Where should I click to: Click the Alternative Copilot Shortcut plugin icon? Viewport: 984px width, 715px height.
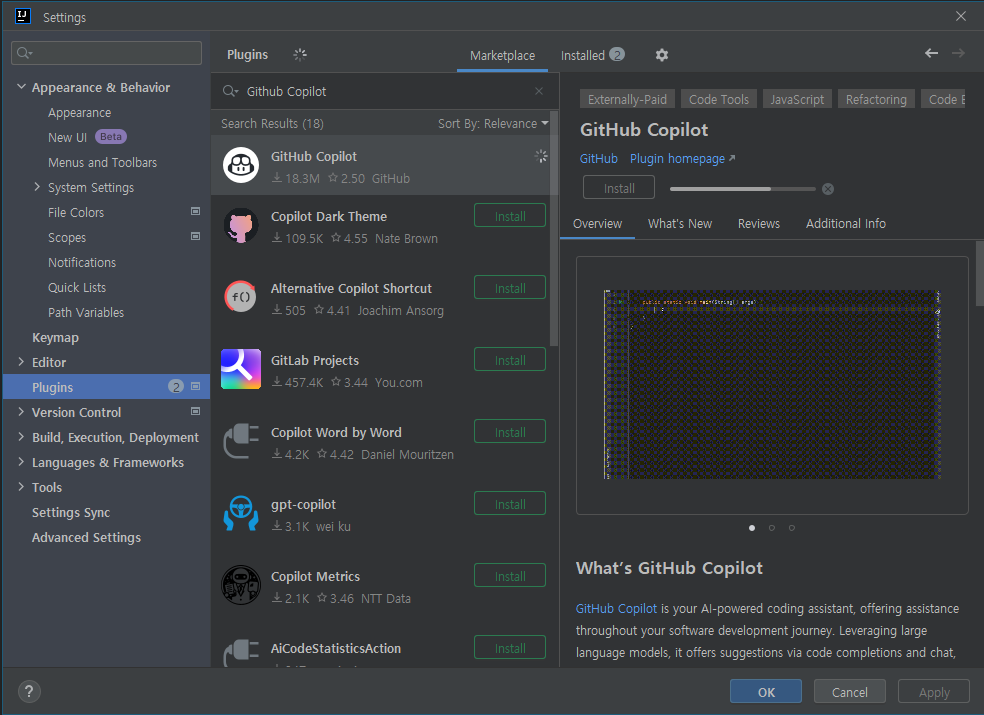click(x=241, y=298)
